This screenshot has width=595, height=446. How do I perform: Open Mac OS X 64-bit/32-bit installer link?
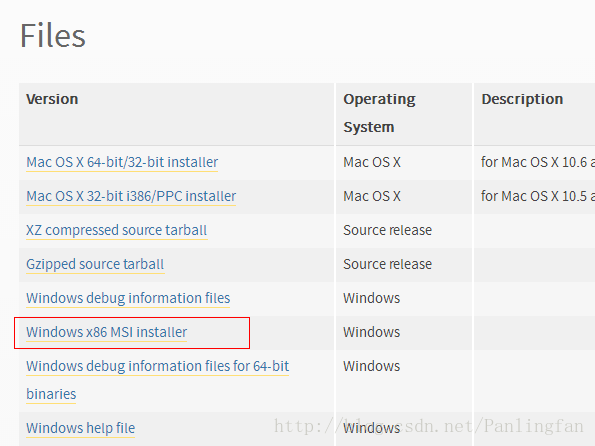(122, 162)
